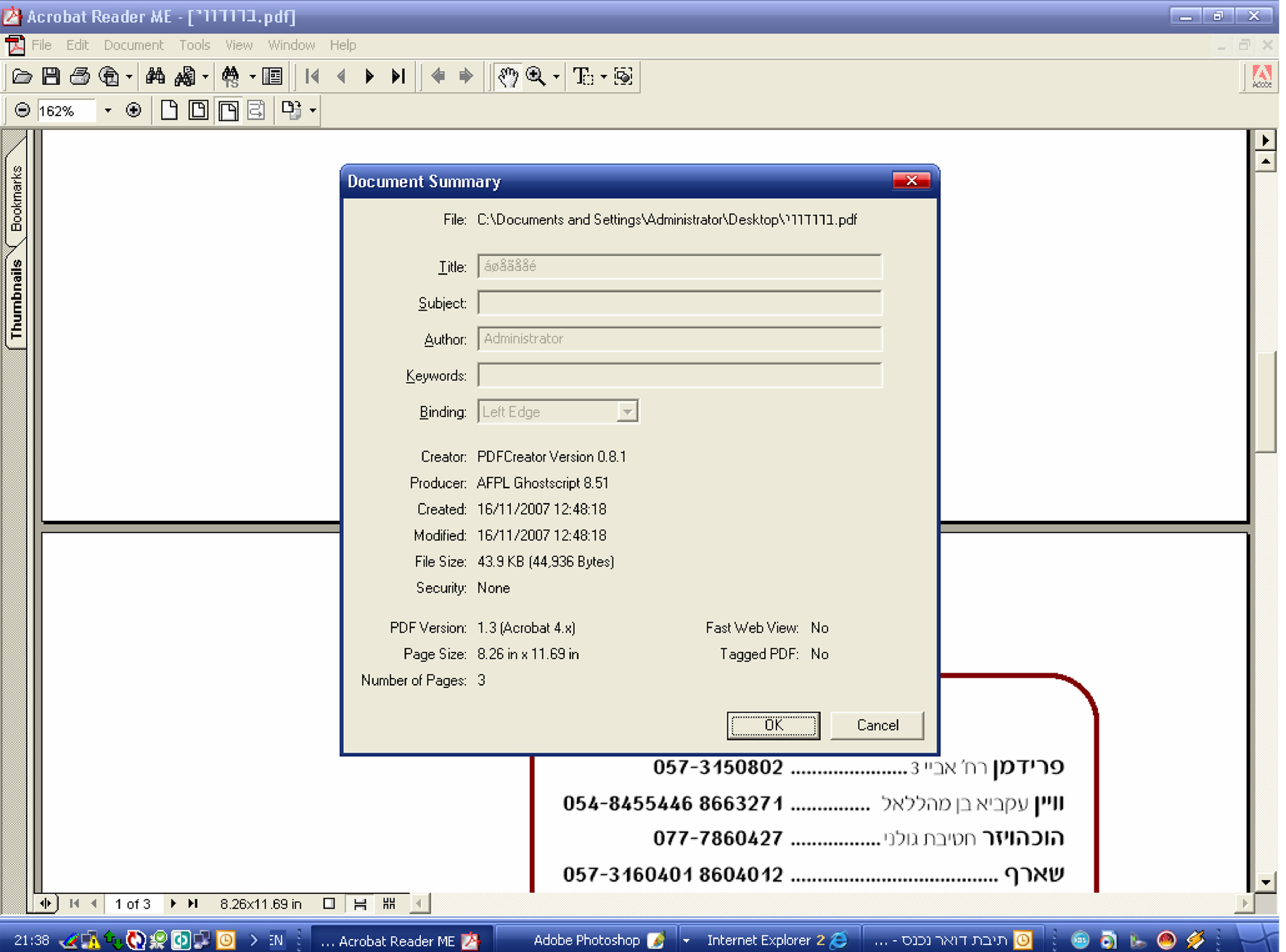The height and width of the screenshot is (952, 1286).
Task: Click the Keywords input field
Action: click(679, 375)
